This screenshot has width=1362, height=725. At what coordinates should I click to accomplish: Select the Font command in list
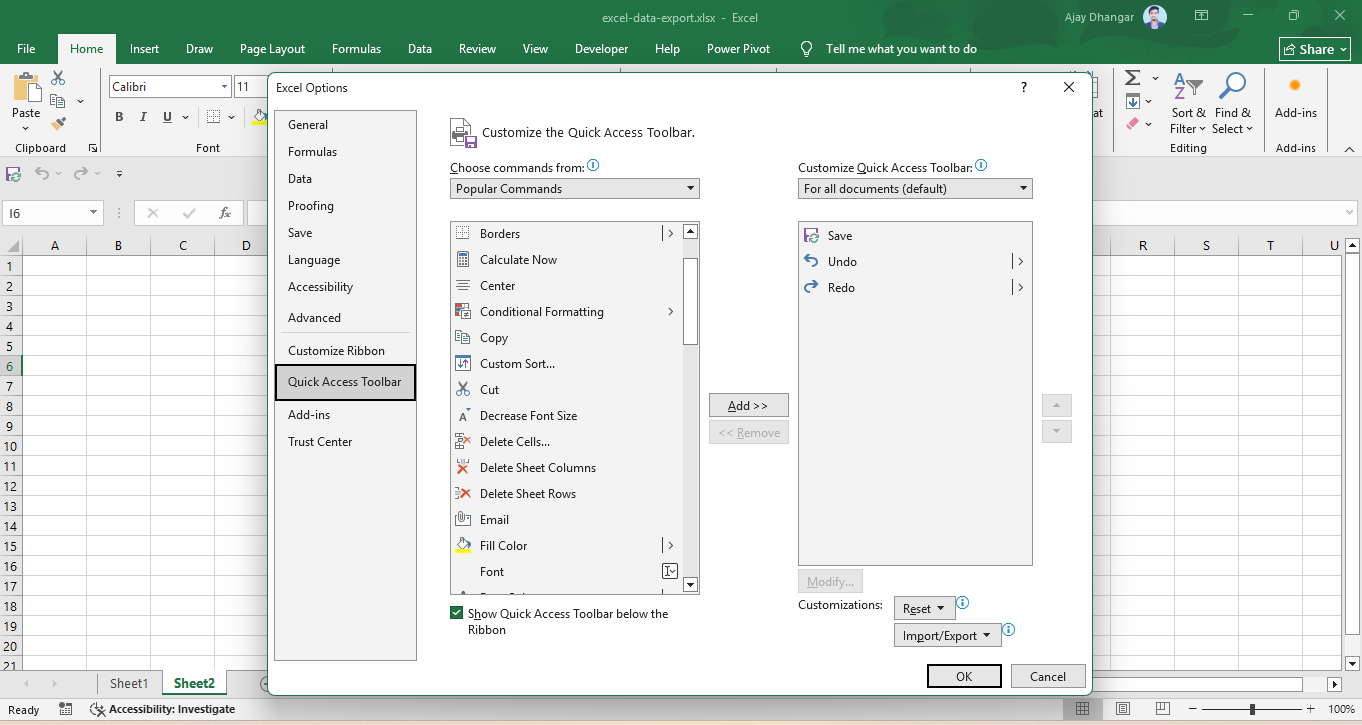pos(567,571)
